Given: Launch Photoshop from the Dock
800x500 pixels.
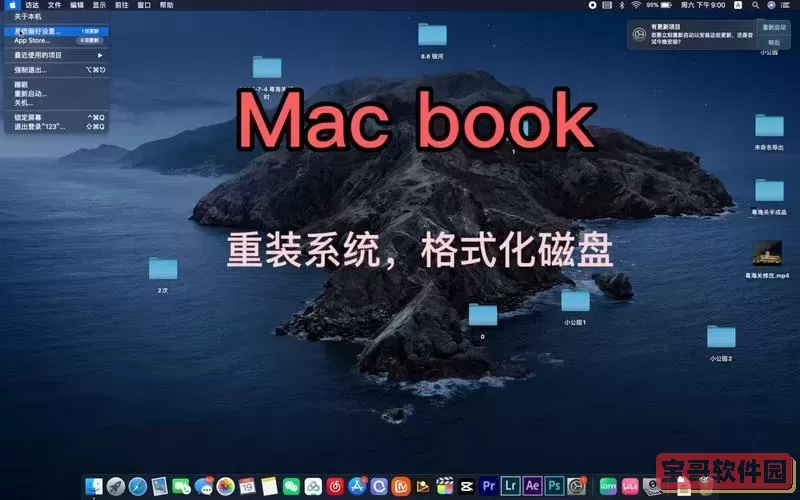Looking at the screenshot, I should coord(554,486).
